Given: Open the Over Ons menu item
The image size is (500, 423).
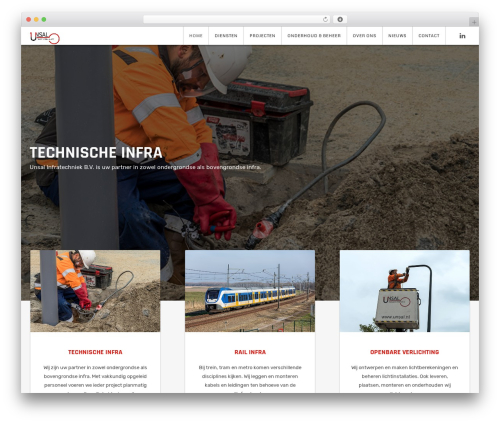Looking at the screenshot, I should tap(364, 36).
